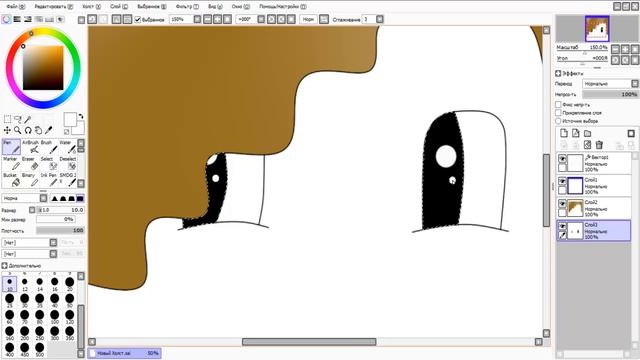This screenshot has width=640, height=360.
Task: Select the AirBrush tool
Action: point(30,147)
